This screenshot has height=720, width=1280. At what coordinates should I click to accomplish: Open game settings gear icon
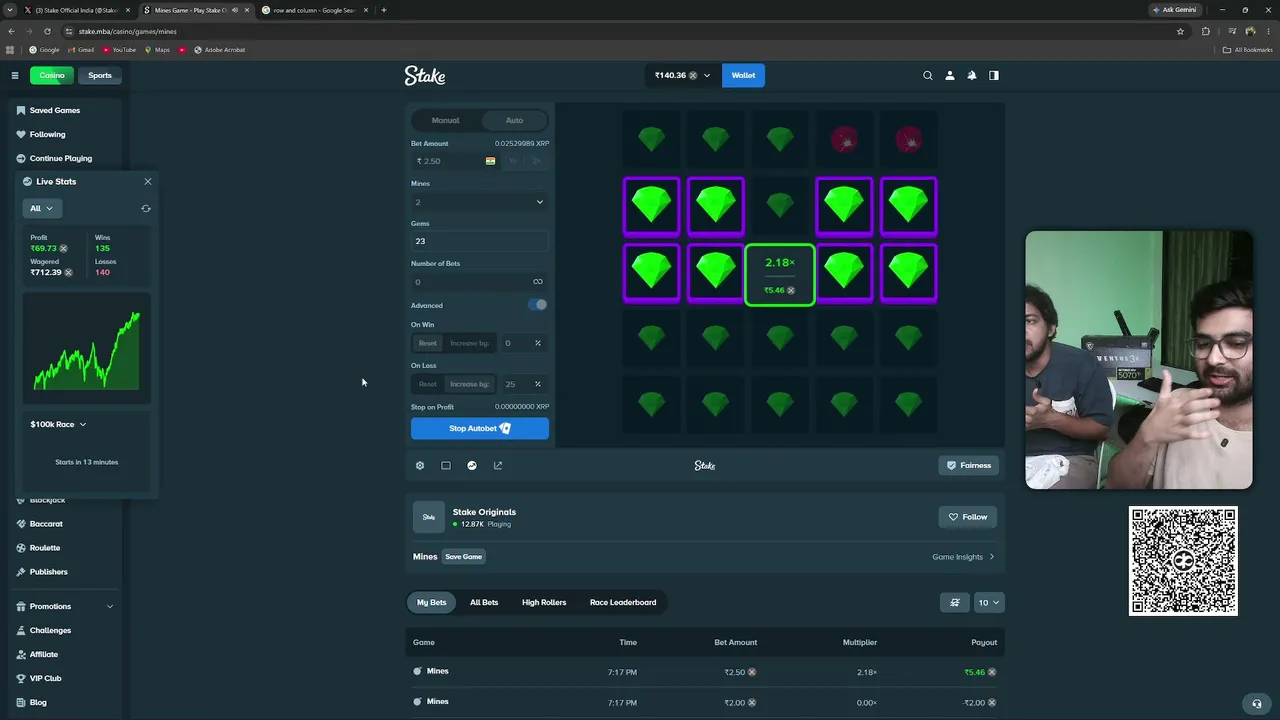point(420,465)
